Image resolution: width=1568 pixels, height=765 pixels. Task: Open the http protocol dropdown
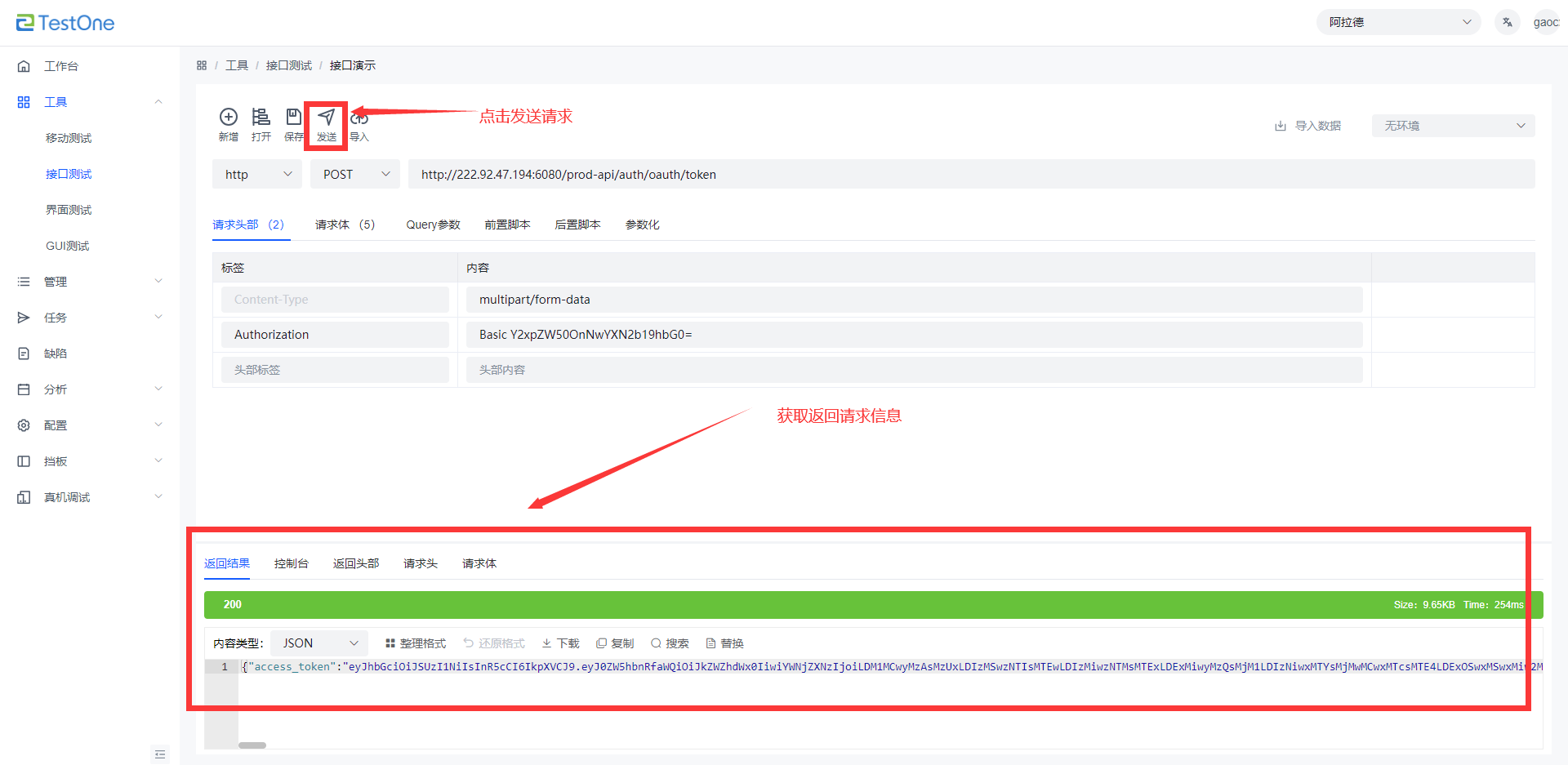257,174
